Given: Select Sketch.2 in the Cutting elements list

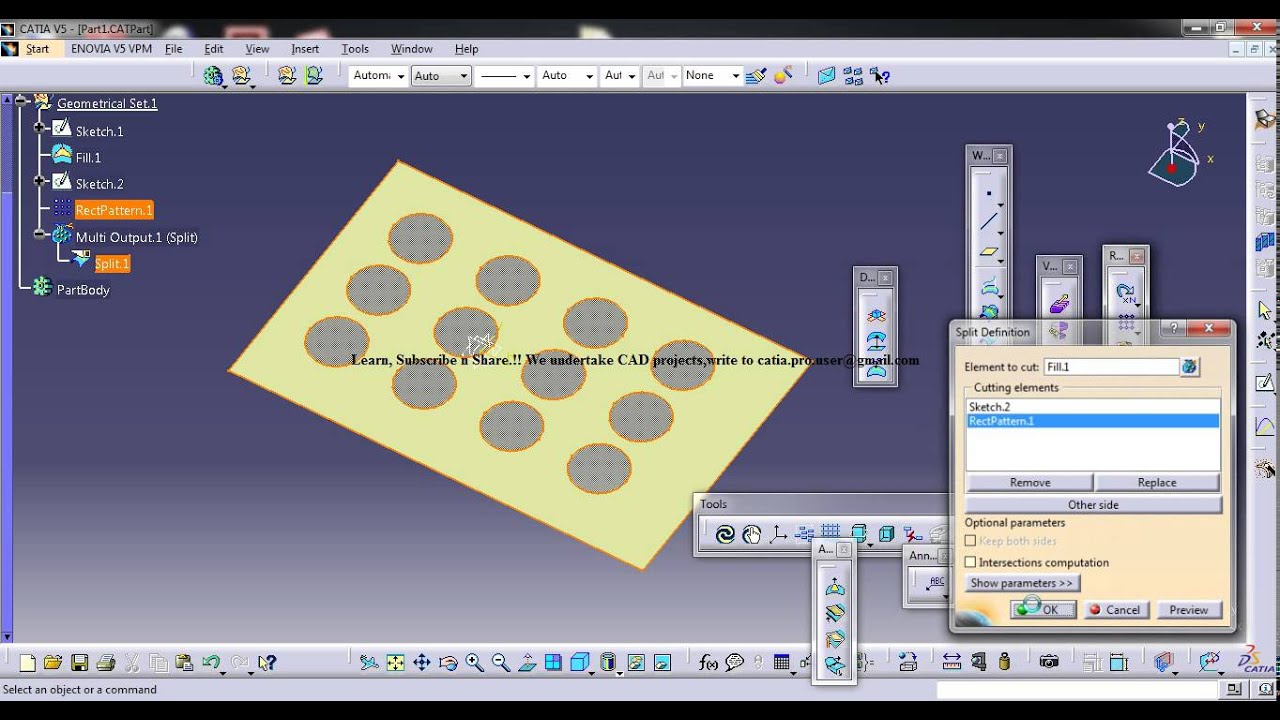Looking at the screenshot, I should pos(1093,407).
